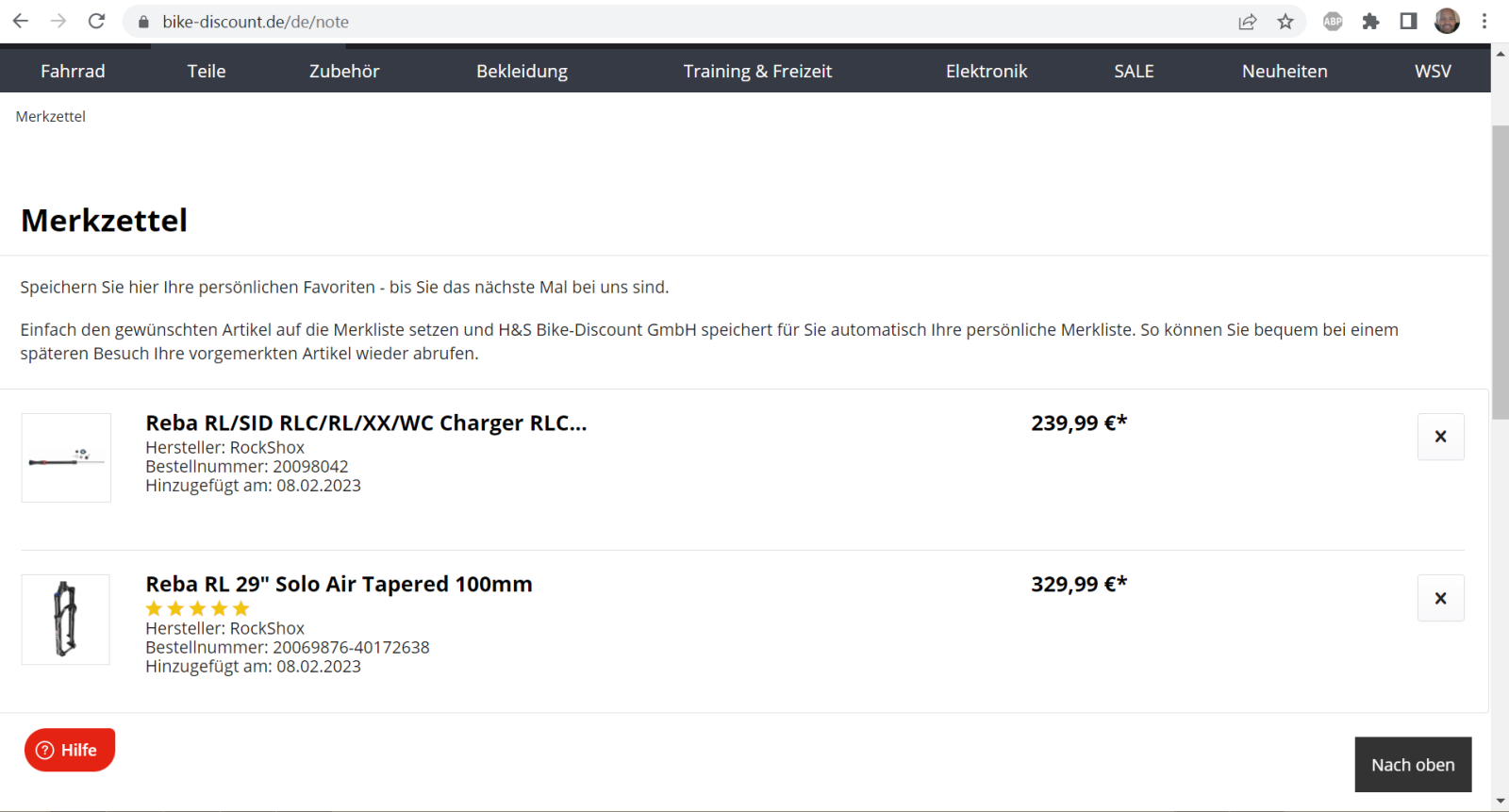Open the Zubehör menu
1509x812 pixels.
344,71
